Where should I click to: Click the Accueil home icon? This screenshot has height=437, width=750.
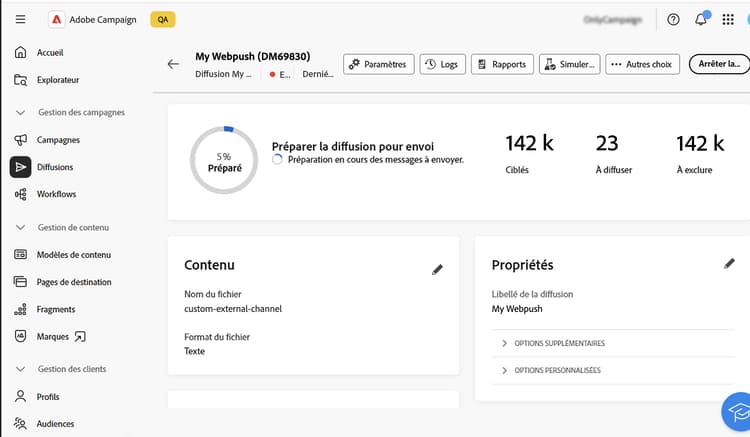(21, 52)
